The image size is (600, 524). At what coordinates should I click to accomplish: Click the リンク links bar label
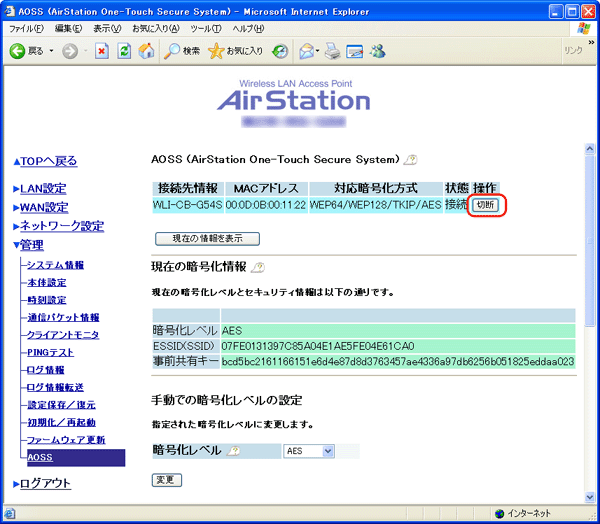tap(573, 51)
